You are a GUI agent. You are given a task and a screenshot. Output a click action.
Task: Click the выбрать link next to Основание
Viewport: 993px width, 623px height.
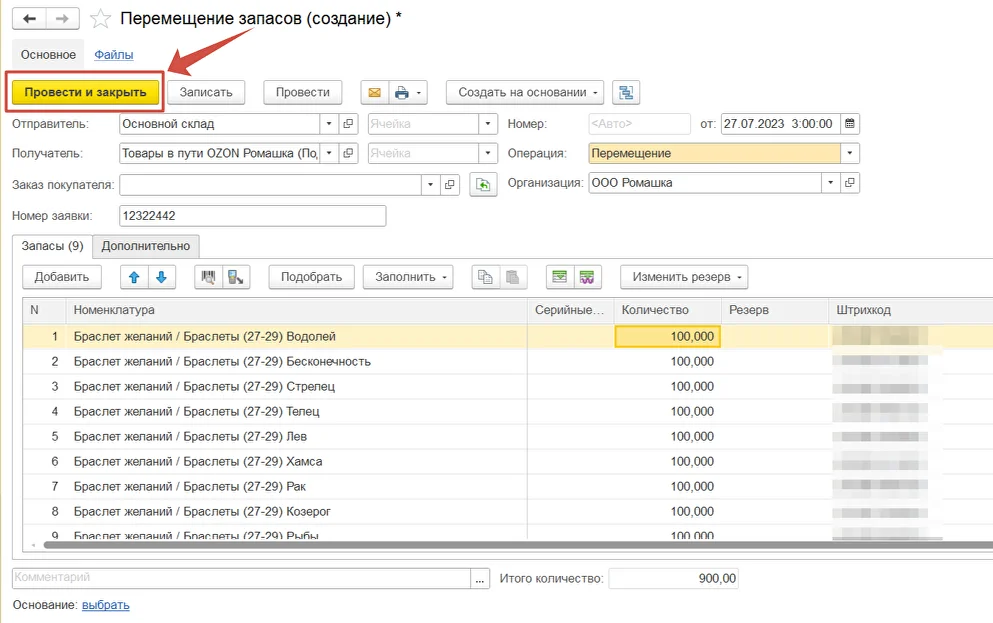[105, 605]
